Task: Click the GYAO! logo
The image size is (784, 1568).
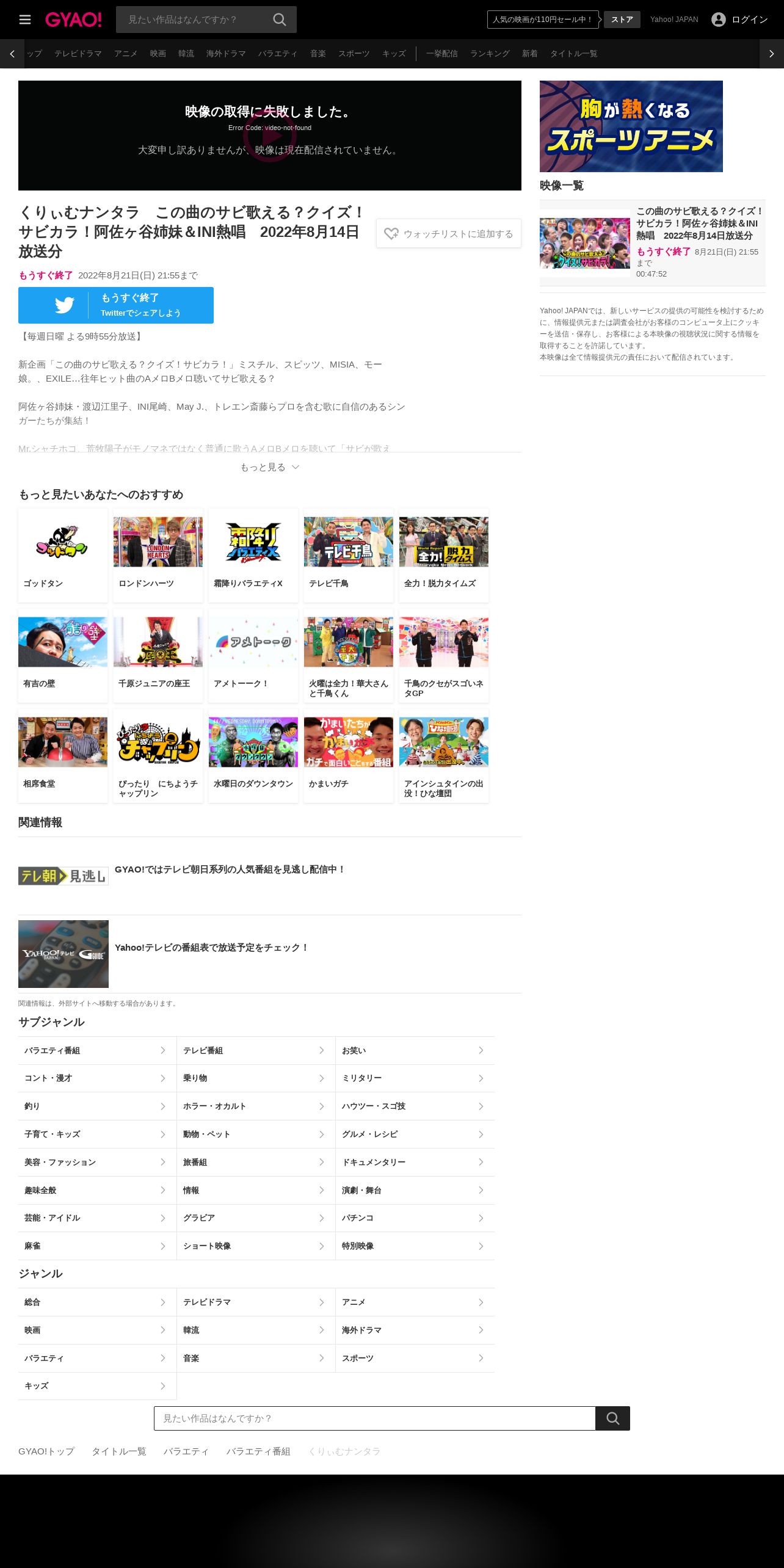Action: [x=73, y=20]
